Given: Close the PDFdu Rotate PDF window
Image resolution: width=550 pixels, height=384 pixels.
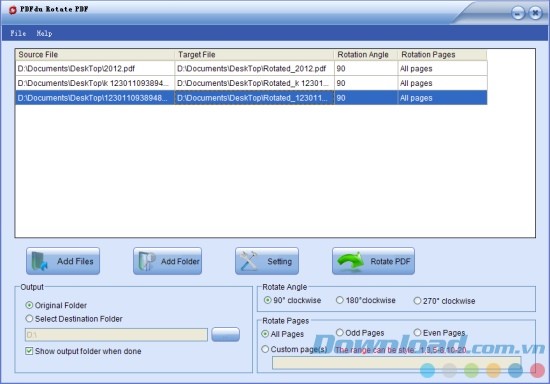Looking at the screenshot, I should pos(535,13).
